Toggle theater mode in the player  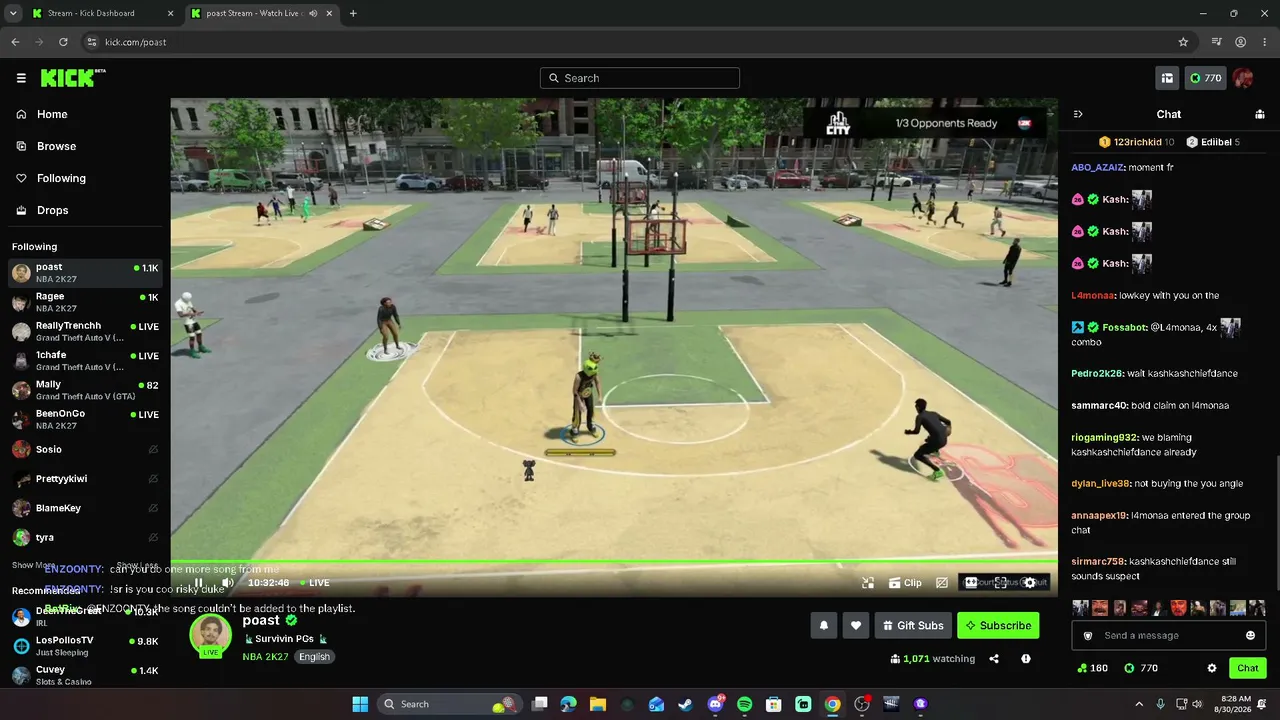point(971,583)
